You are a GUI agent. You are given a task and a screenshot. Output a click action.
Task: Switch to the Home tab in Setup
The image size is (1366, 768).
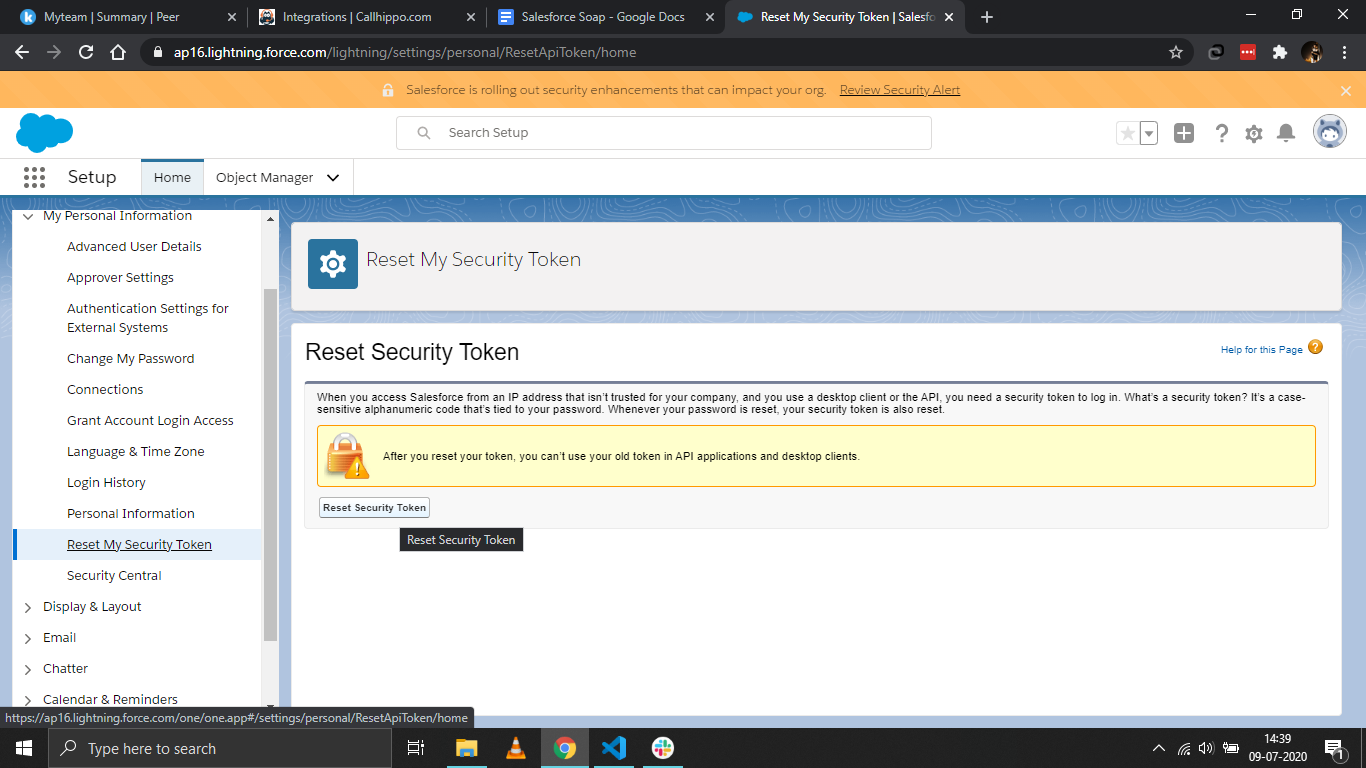[x=172, y=177]
